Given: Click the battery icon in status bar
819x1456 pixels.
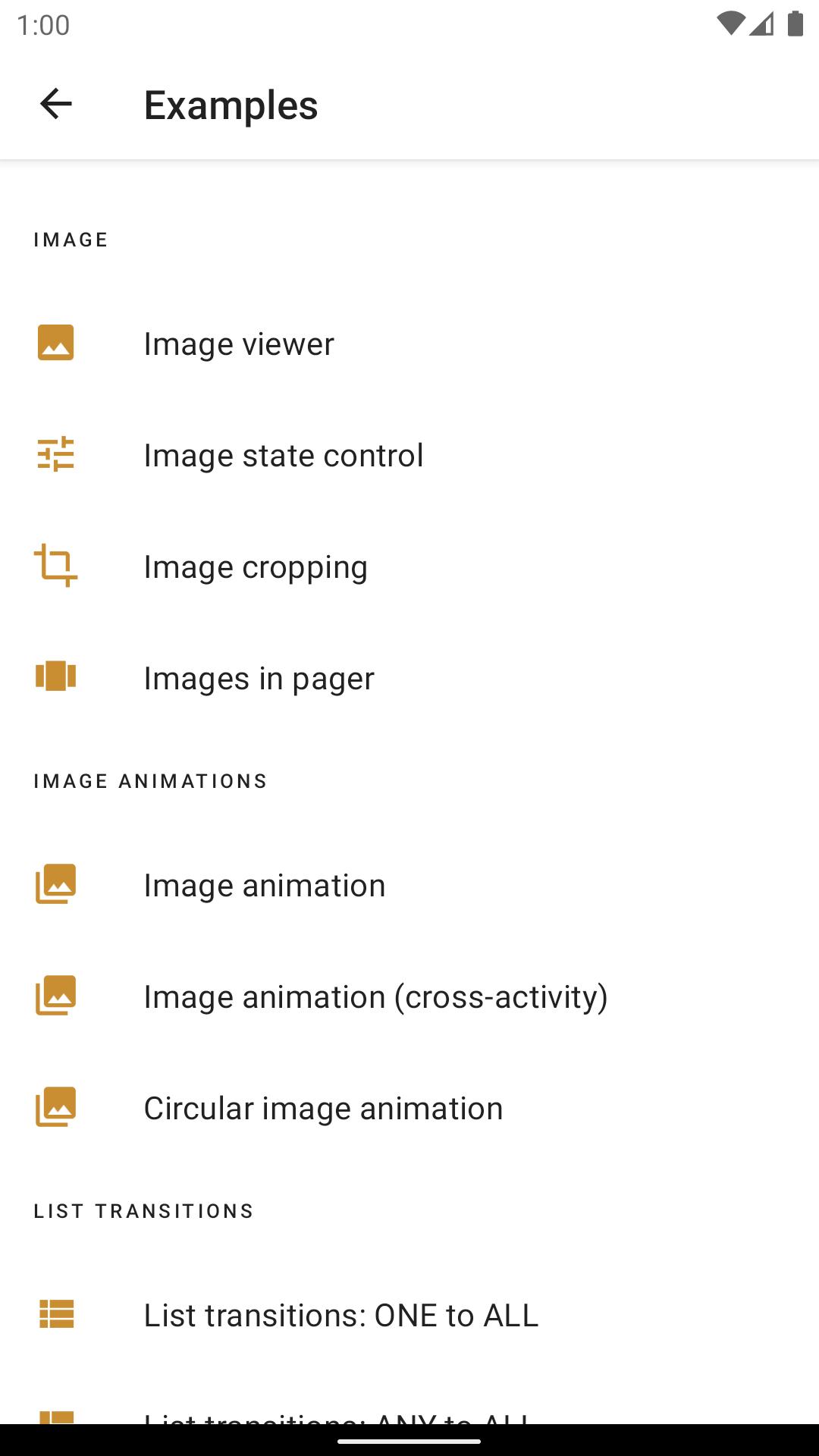Looking at the screenshot, I should tap(795, 24).
